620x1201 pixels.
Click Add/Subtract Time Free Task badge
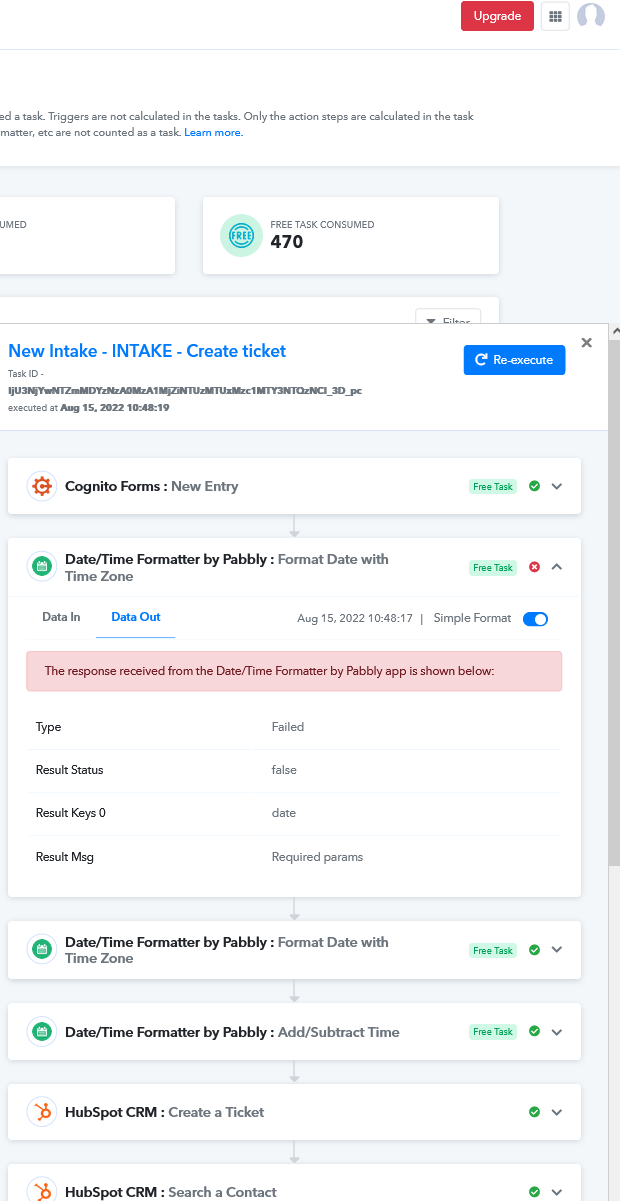pyautogui.click(x=493, y=1032)
